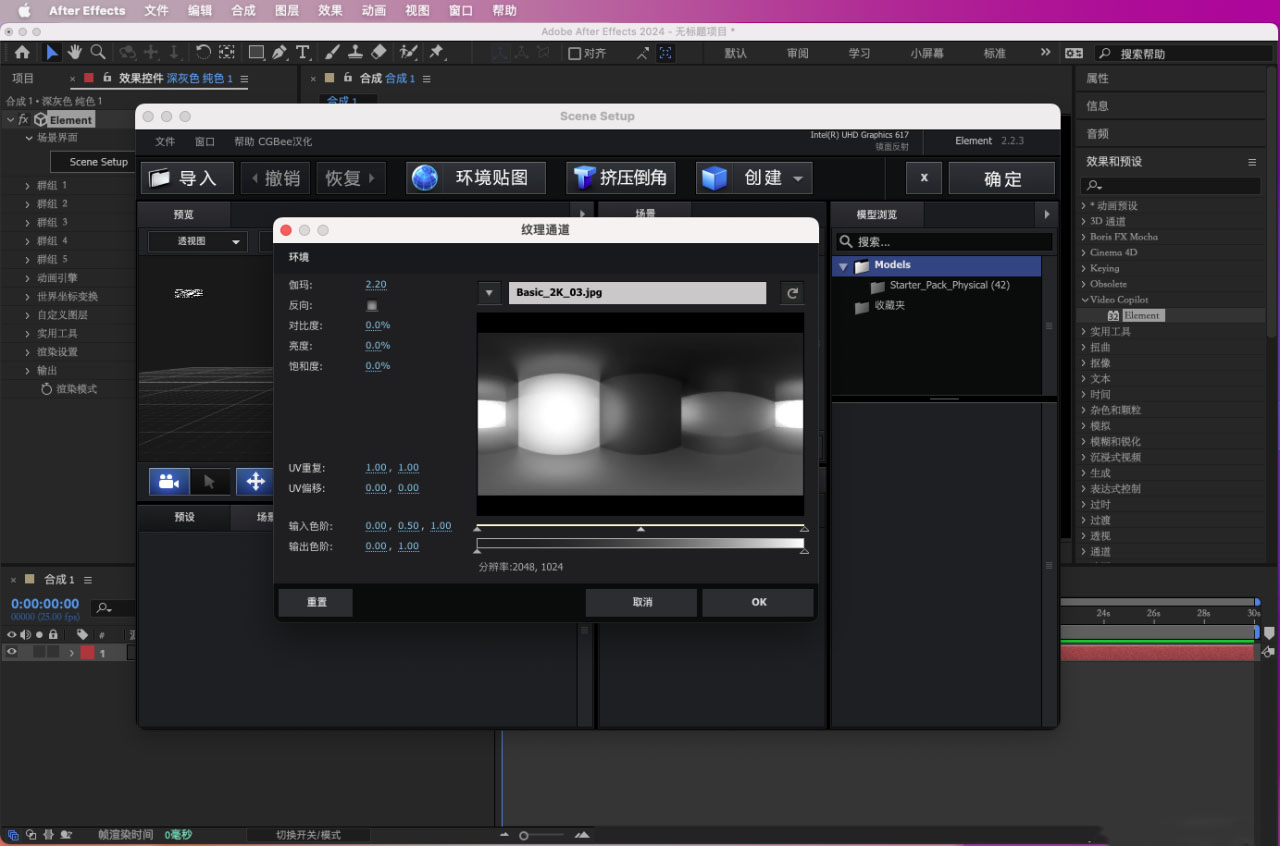Expand layer 1 in the timeline
Screen dimensions: 1280x846
71,652
